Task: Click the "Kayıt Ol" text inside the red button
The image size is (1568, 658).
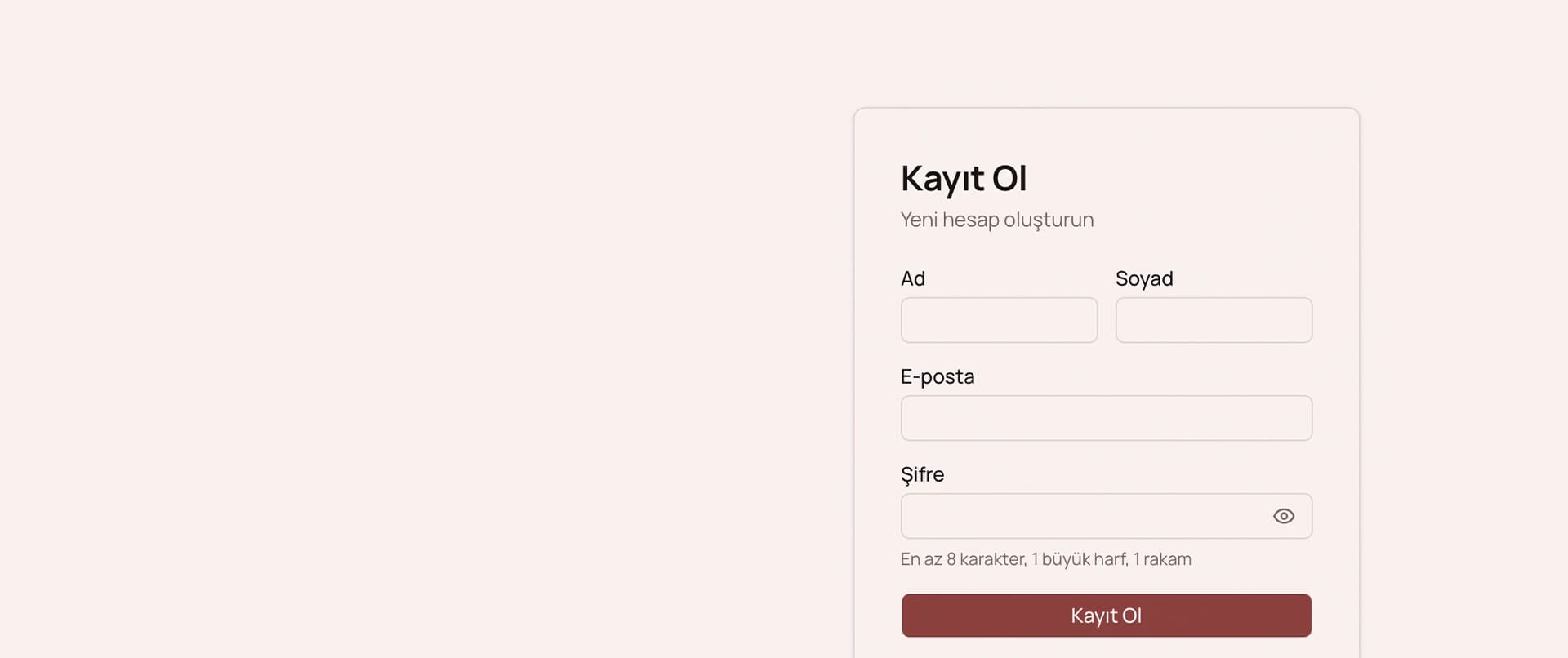Action: coord(1106,616)
